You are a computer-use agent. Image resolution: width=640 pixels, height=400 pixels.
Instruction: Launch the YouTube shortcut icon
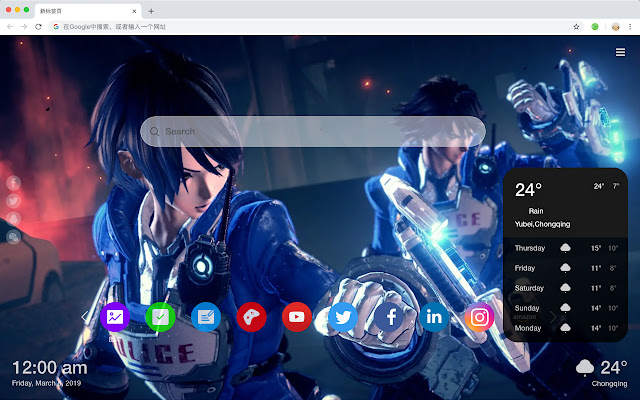point(297,317)
